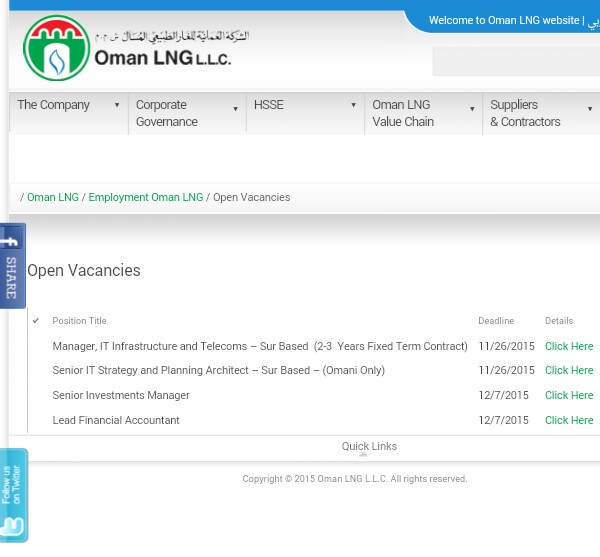Screen dimensions: 600x557
Task: Click Here for Senior IT Strategy Architect
Action: (568, 370)
